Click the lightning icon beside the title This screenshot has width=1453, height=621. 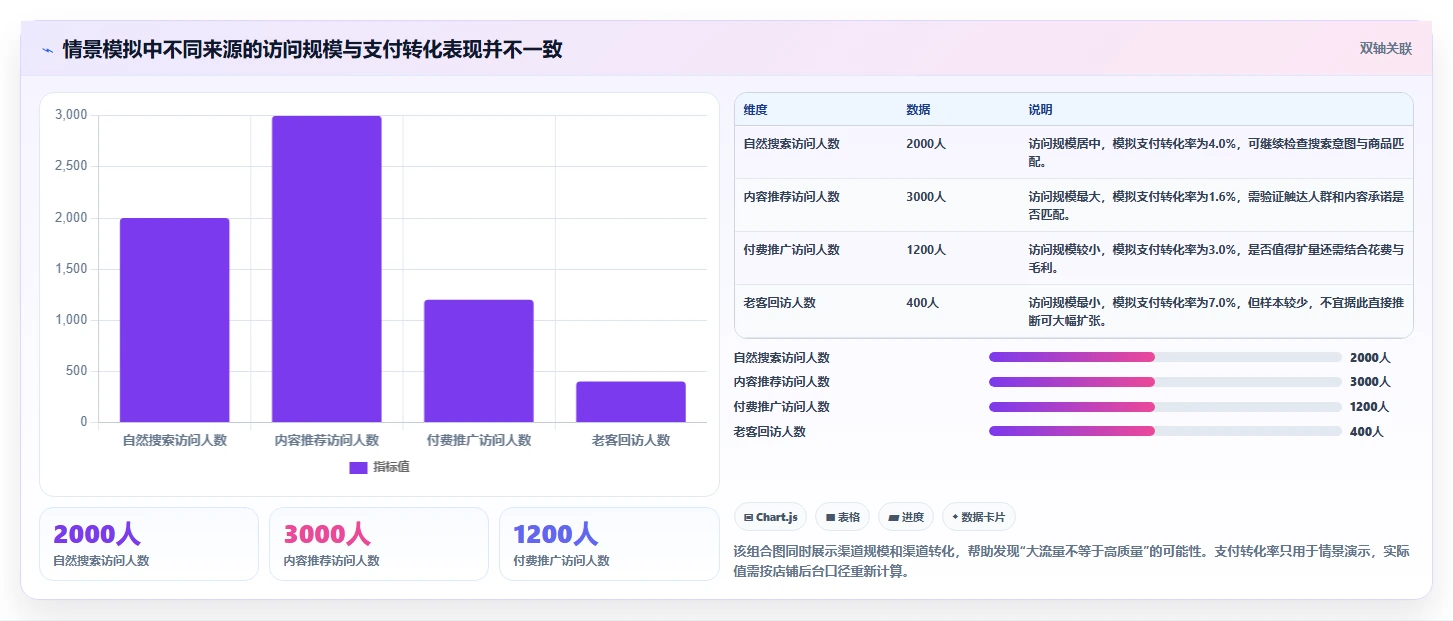tap(48, 49)
